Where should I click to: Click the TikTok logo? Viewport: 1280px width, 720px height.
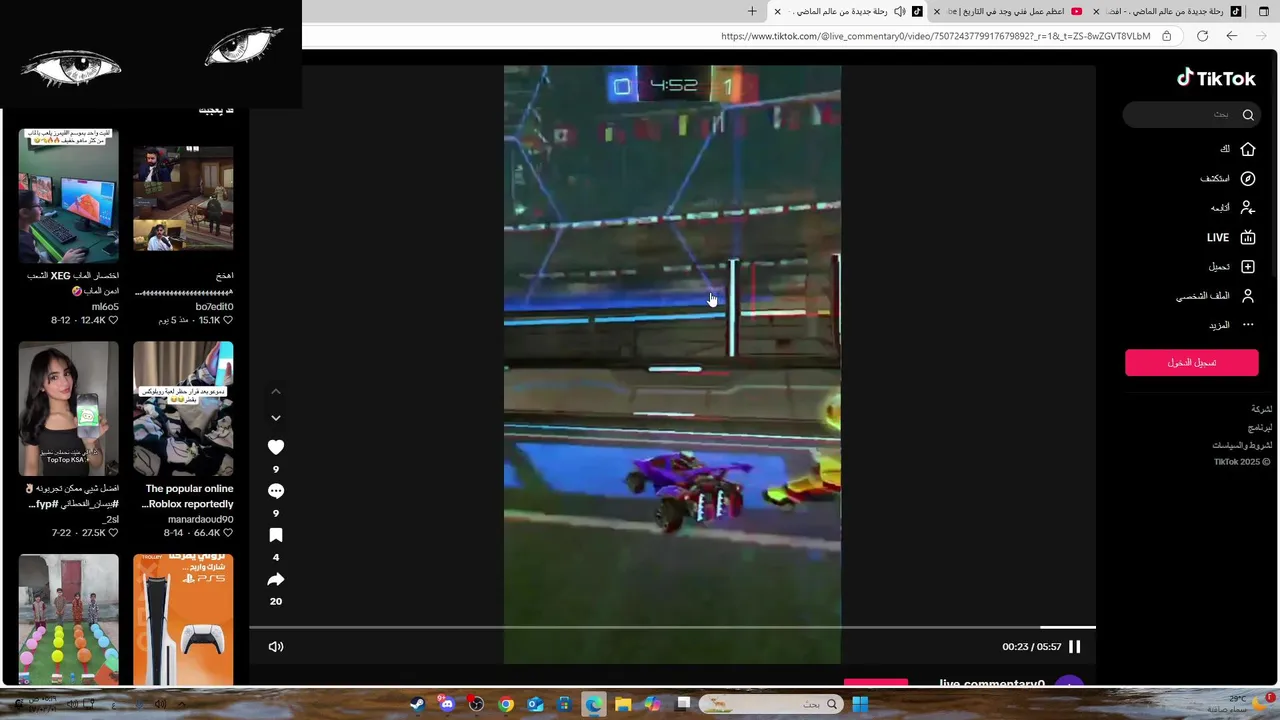[1216, 78]
